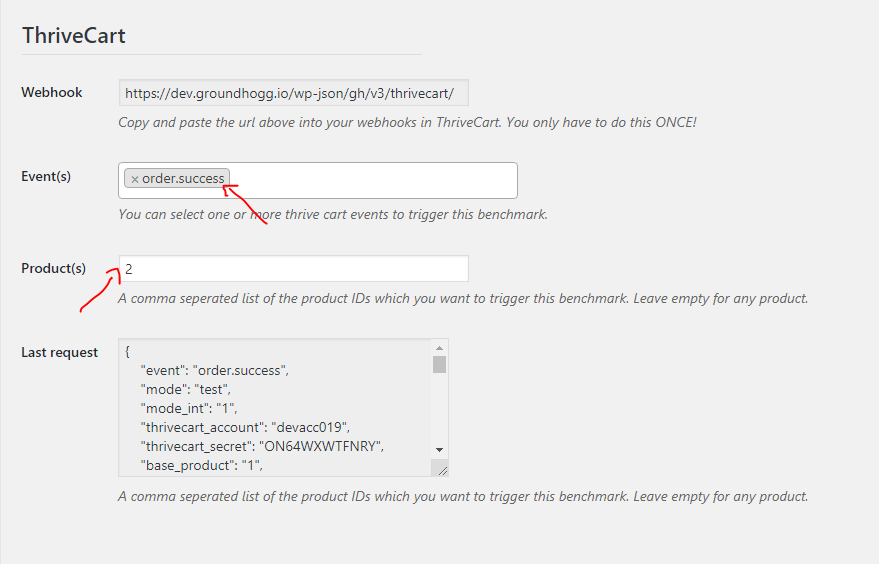Click the "You can select one or more" hint
Screen dimensions: 879x564
[333, 214]
